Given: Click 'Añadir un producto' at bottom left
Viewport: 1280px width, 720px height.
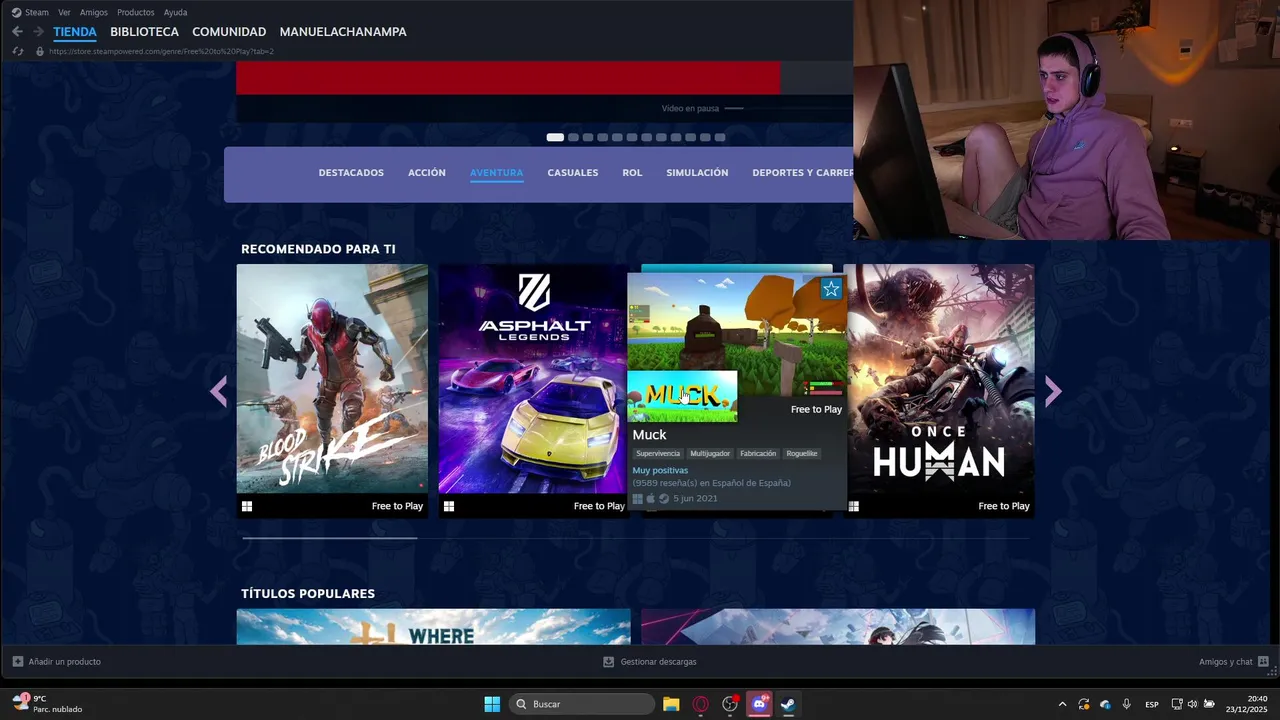Looking at the screenshot, I should (x=57, y=662).
